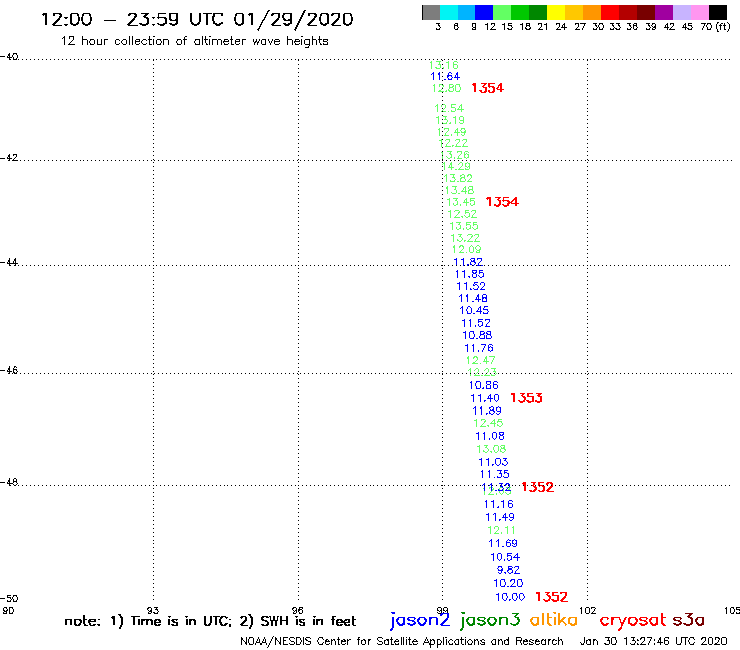Image resolution: width=740 pixels, height=650 pixels.
Task: Click the subtitle '12 hour collection of altimeter wave heights'
Action: tap(194, 41)
